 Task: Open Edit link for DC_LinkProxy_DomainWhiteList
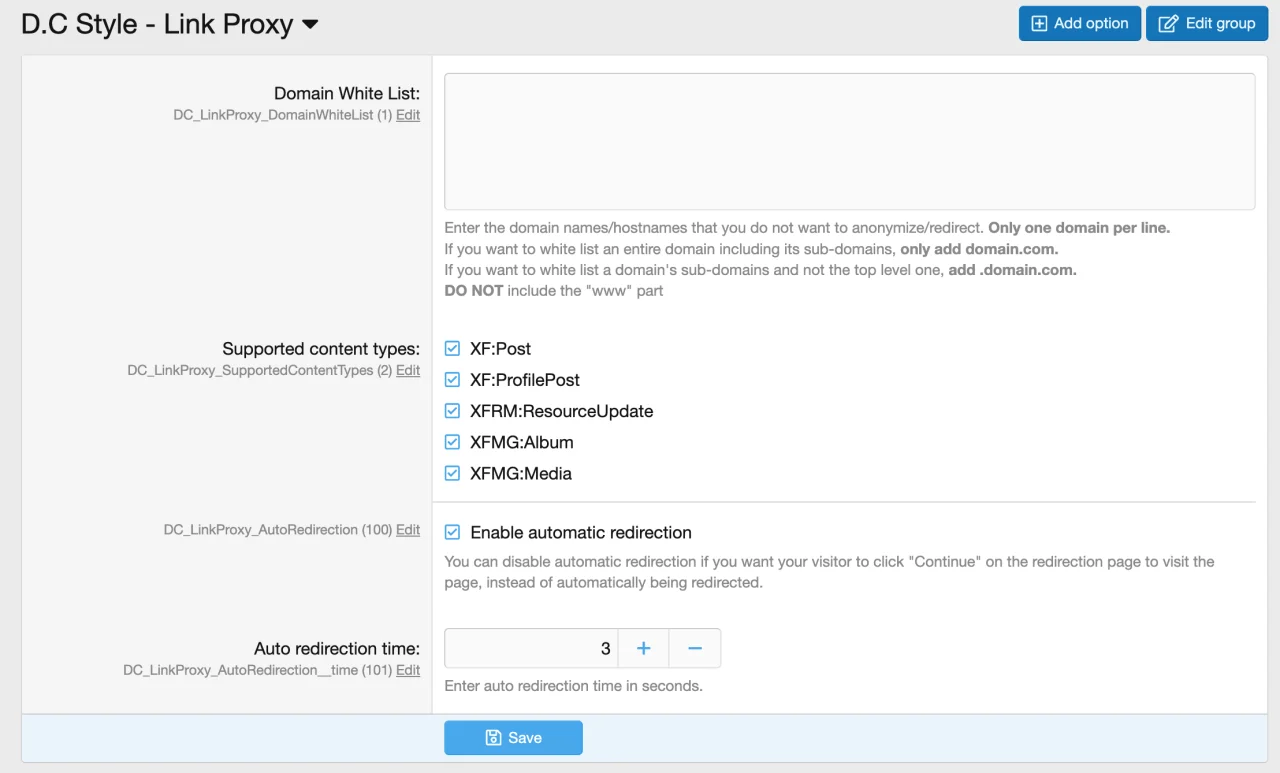[x=408, y=115]
